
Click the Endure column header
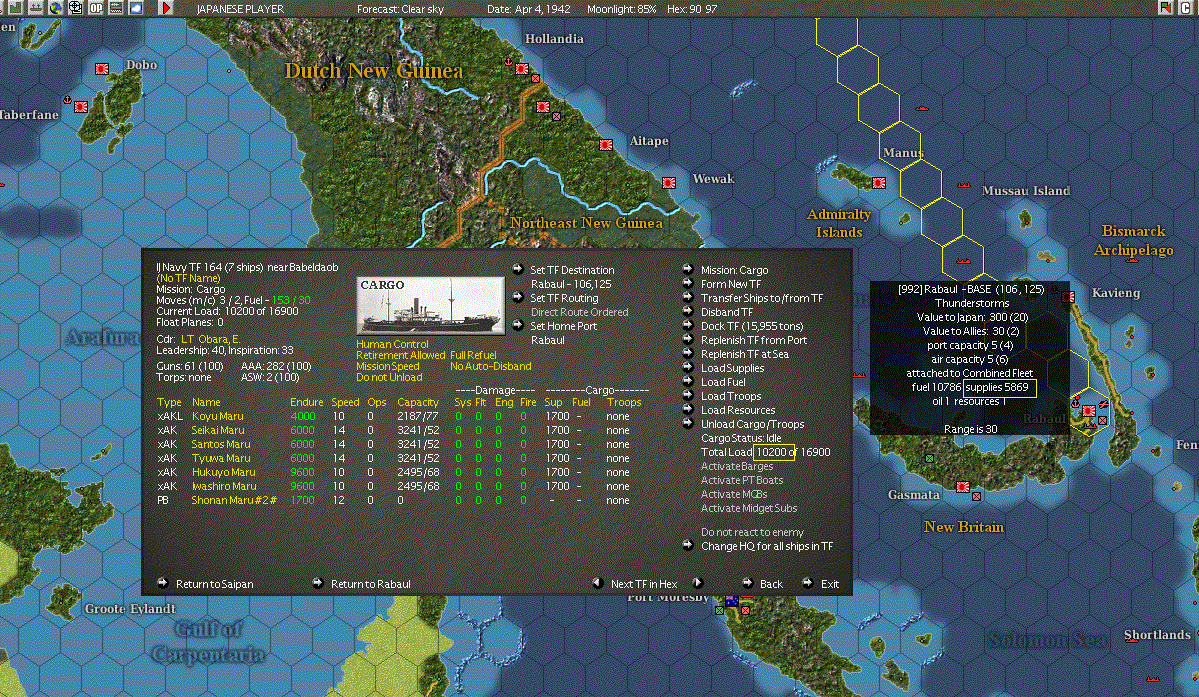pyautogui.click(x=306, y=402)
